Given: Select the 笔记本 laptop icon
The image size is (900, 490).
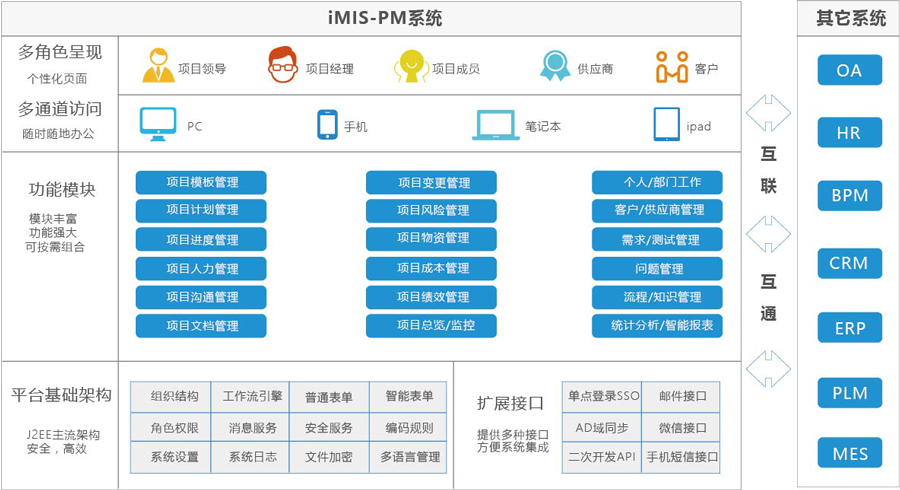Looking at the screenshot, I should pos(496,124).
